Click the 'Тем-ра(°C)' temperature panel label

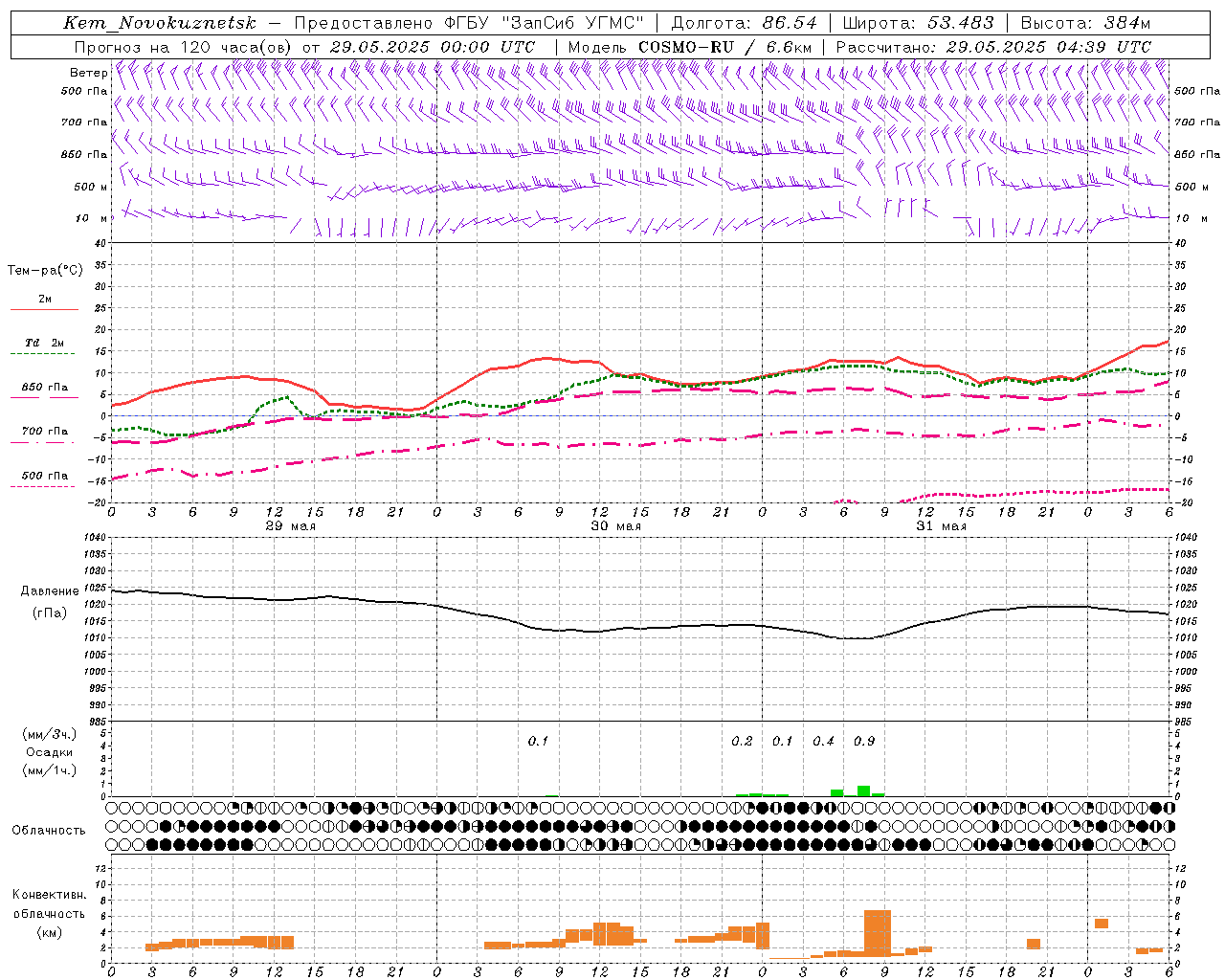point(45,271)
